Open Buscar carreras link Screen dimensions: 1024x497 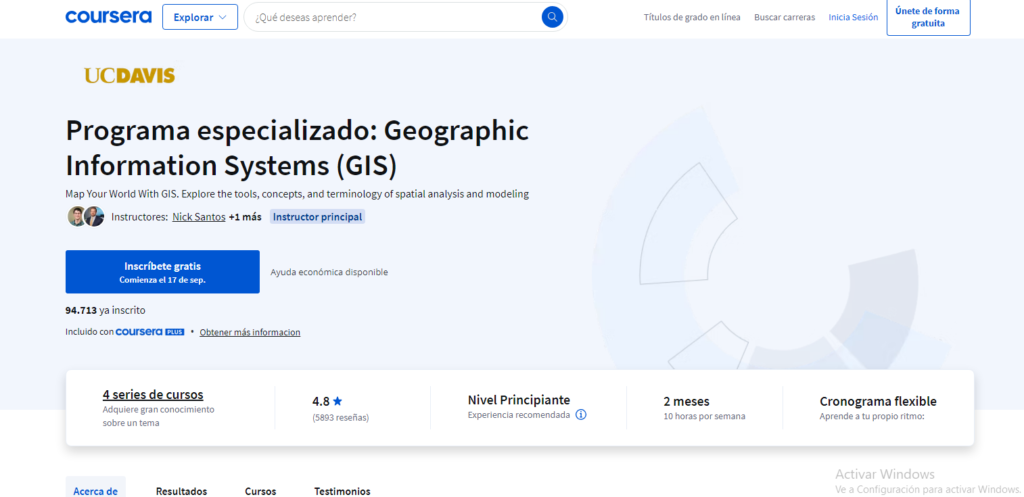(784, 17)
